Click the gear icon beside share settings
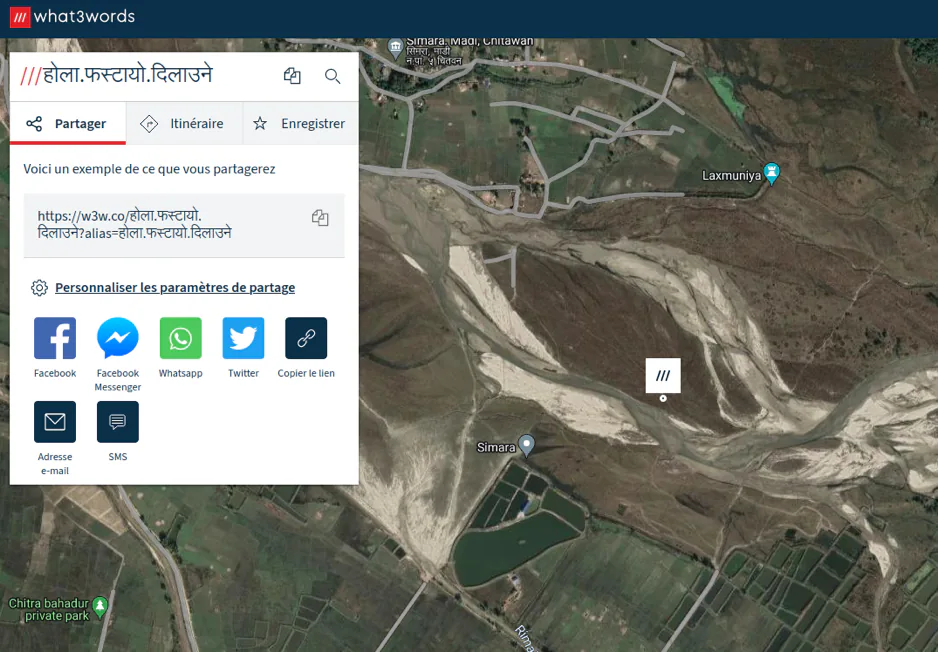Viewport: 938px width, 652px height. click(39, 288)
